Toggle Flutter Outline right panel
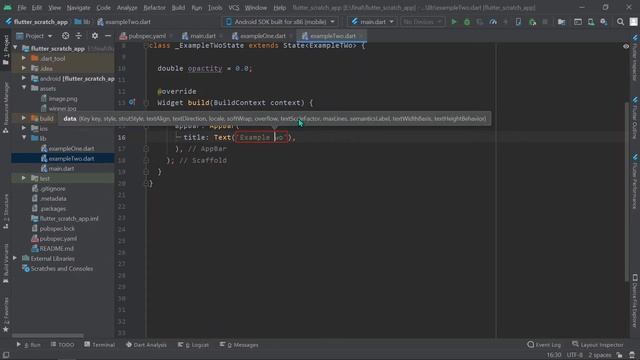 coord(635,118)
